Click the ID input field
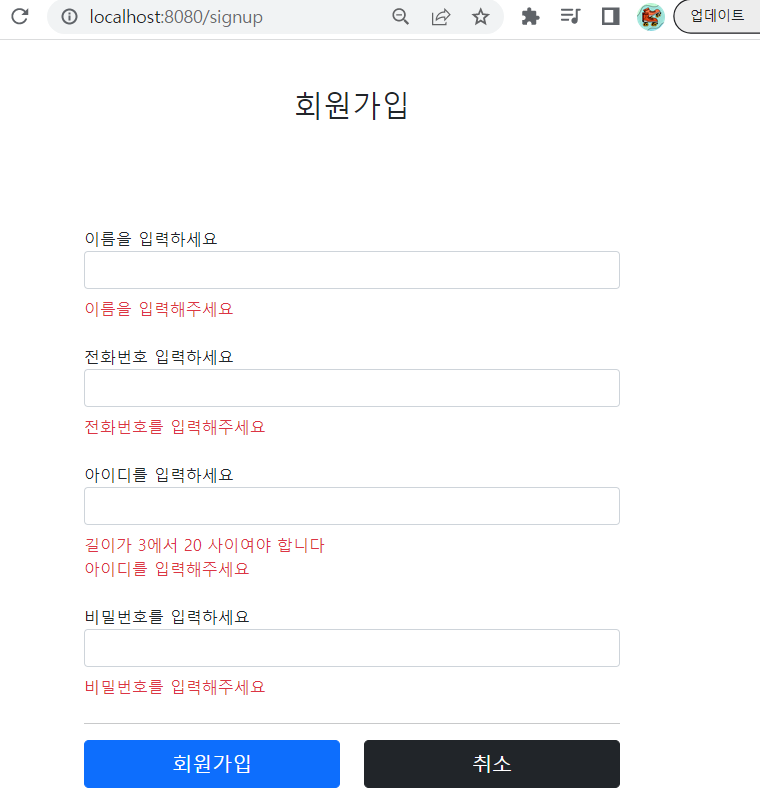760x803 pixels. coord(352,506)
